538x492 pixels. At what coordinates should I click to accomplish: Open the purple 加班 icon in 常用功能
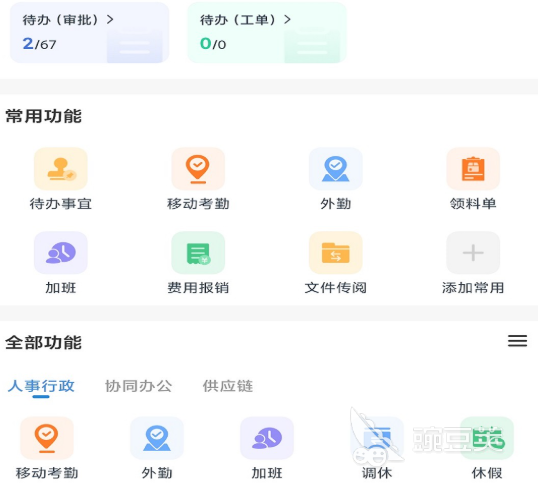[x=61, y=253]
